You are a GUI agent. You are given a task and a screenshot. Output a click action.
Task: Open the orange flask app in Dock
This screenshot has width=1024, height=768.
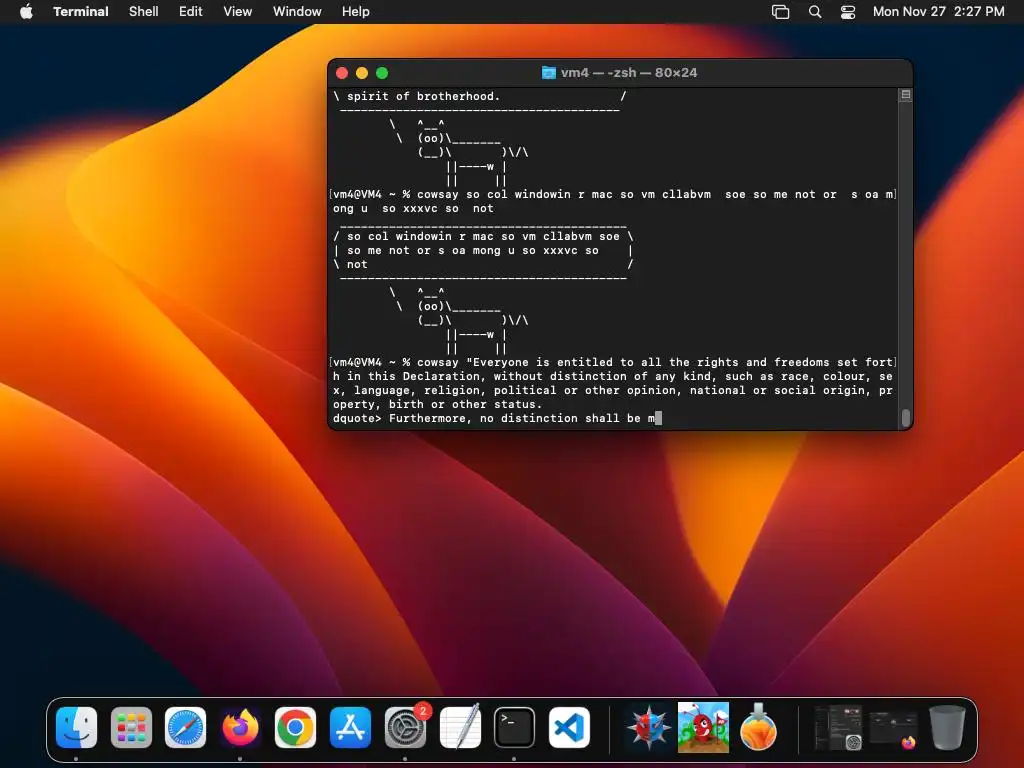(758, 727)
